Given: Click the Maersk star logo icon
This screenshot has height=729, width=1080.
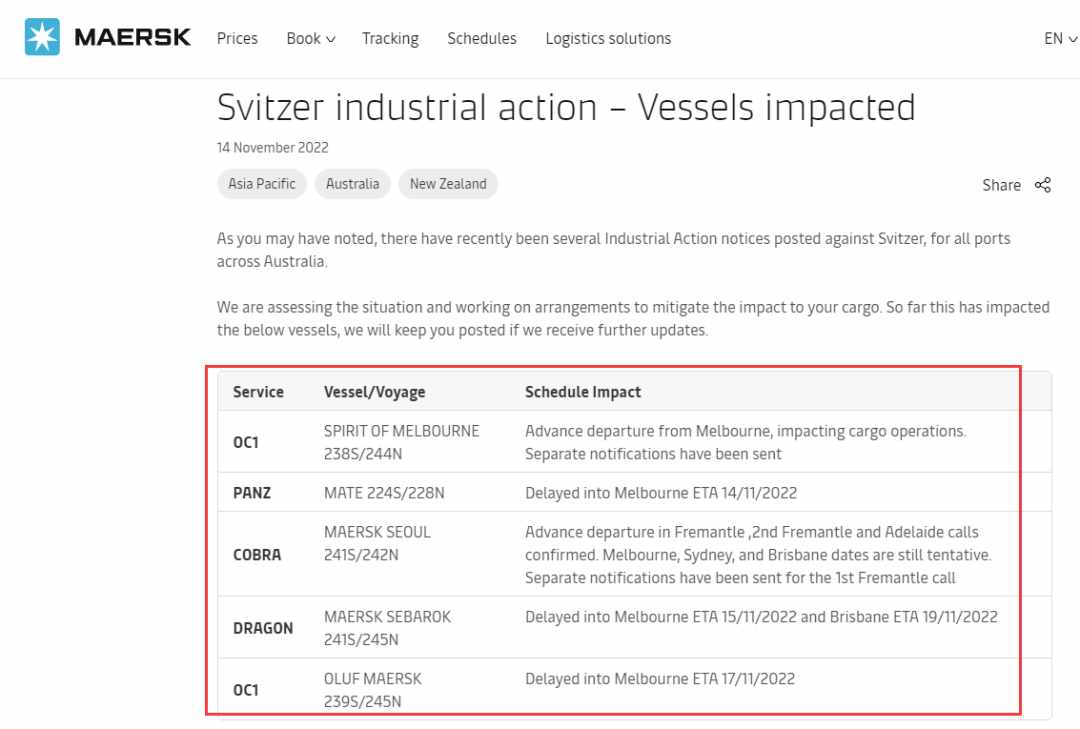Looking at the screenshot, I should click(x=42, y=37).
